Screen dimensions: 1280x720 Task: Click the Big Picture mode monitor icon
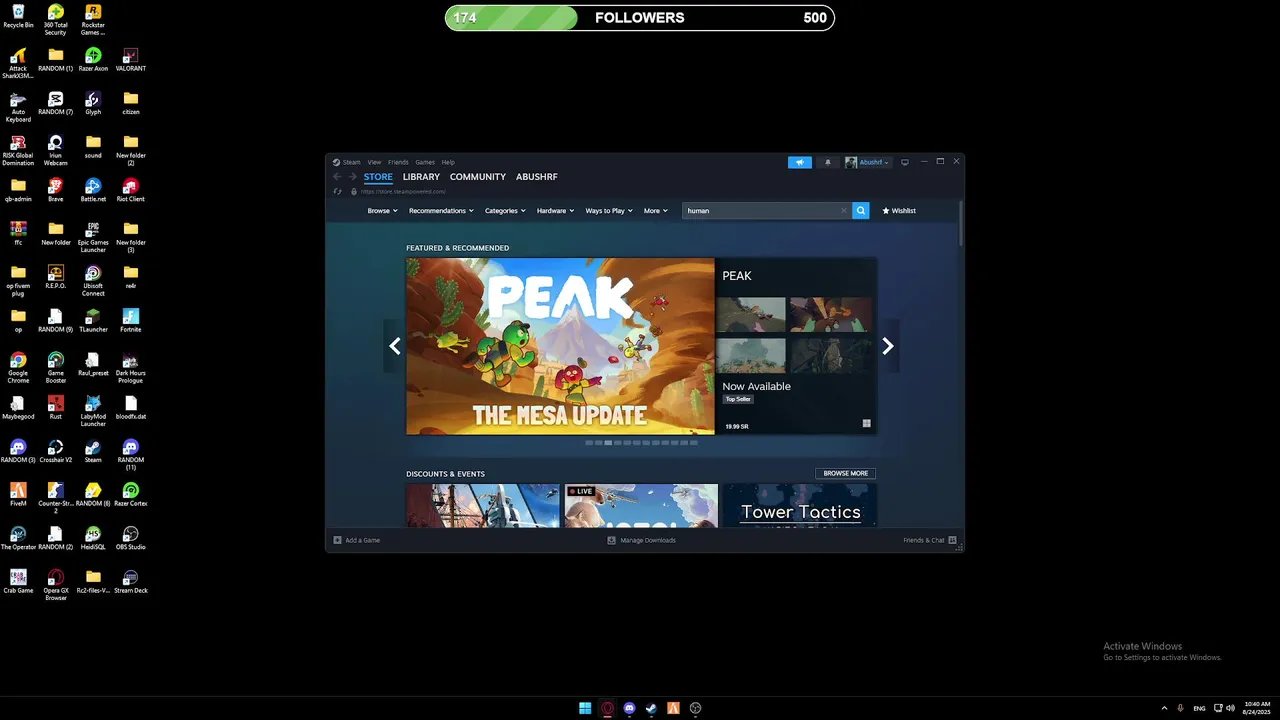(905, 162)
